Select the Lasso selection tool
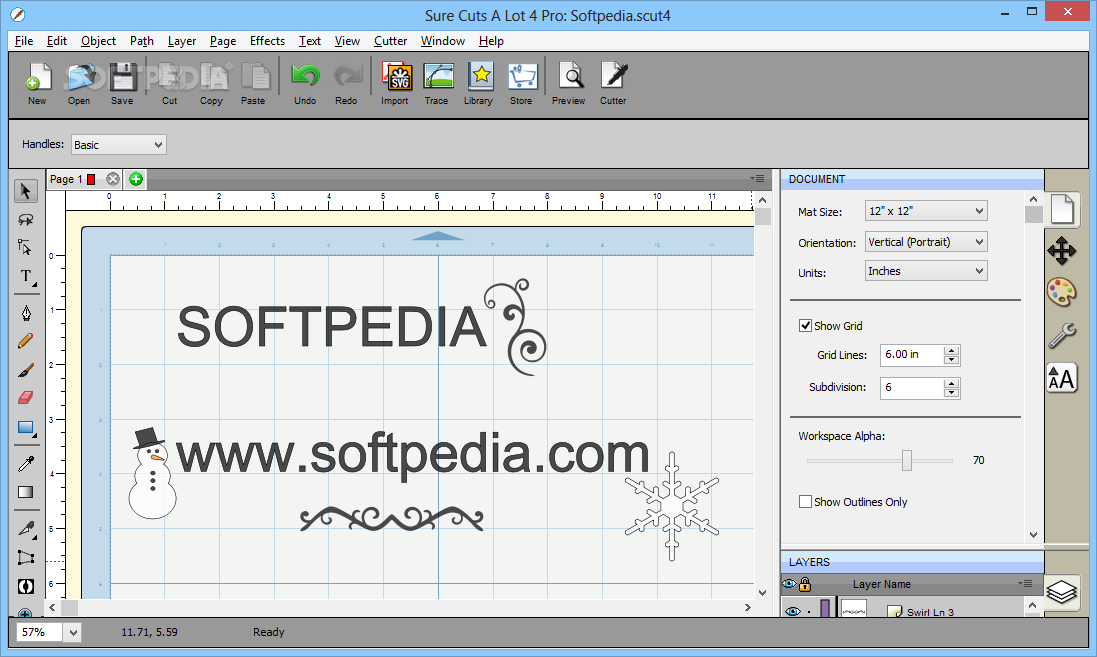 [x=26, y=220]
